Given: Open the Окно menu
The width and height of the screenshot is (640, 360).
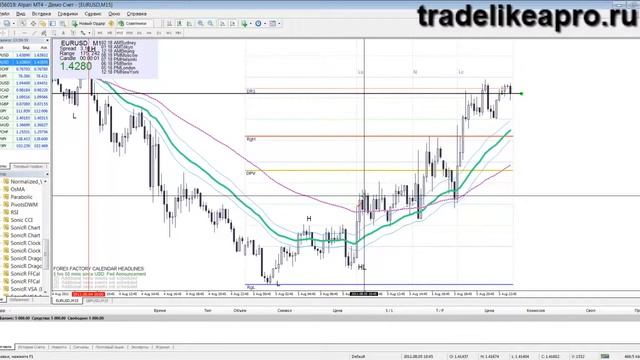Looking at the screenshot, I should coord(114,13).
